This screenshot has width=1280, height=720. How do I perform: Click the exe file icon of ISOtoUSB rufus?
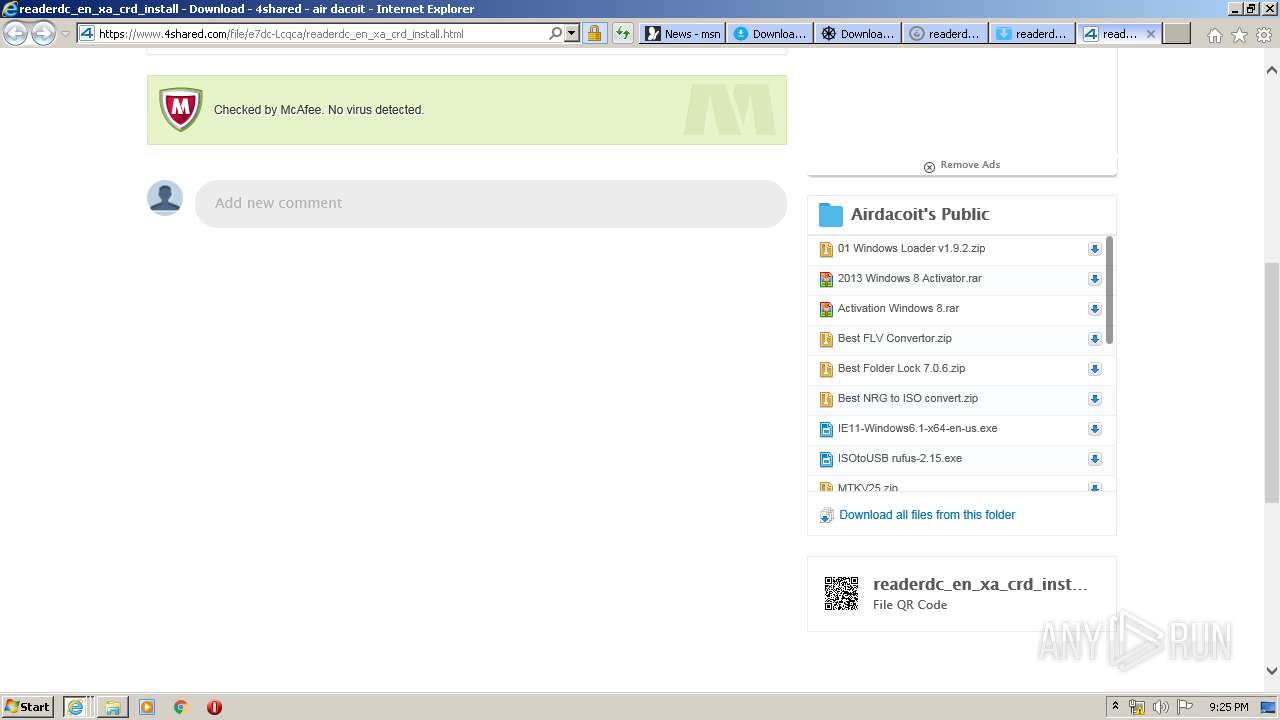pyautogui.click(x=826, y=459)
